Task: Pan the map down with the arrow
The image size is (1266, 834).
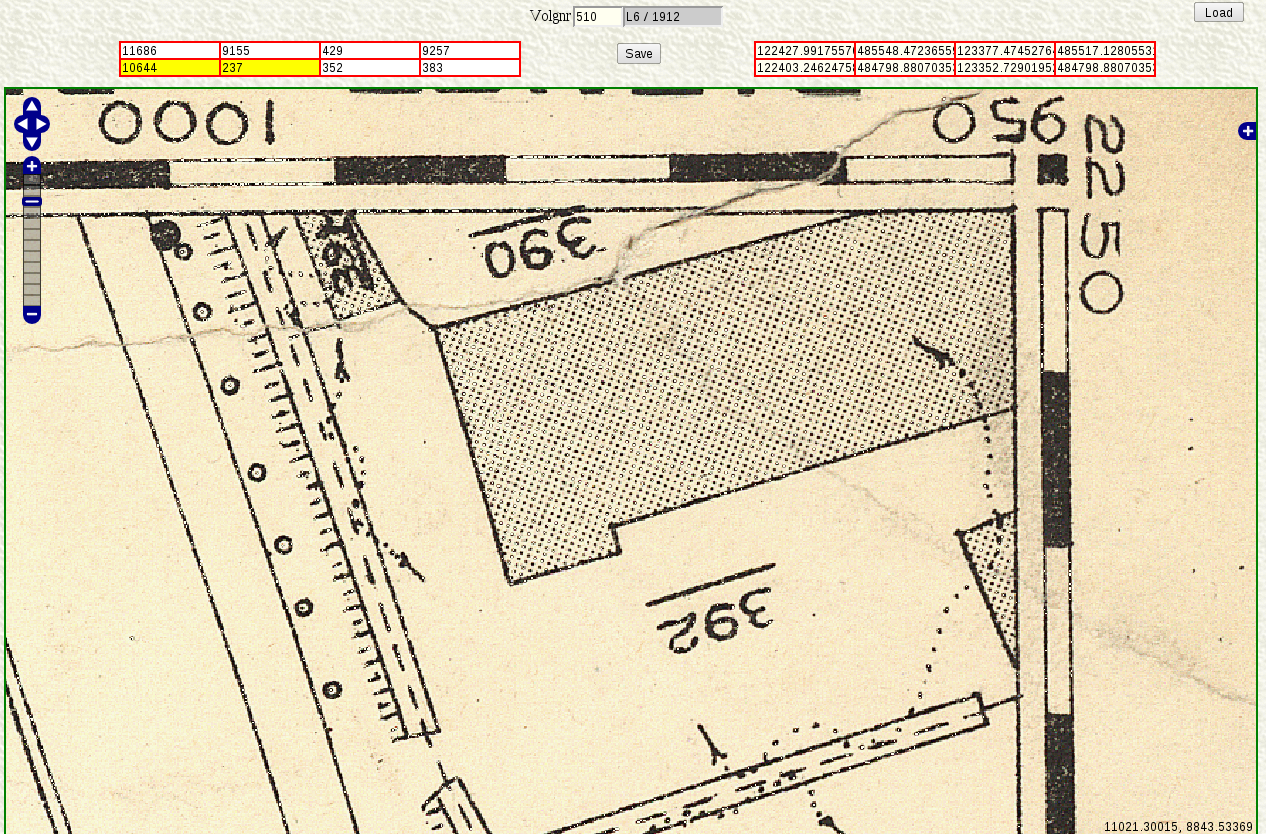Action: (32, 142)
